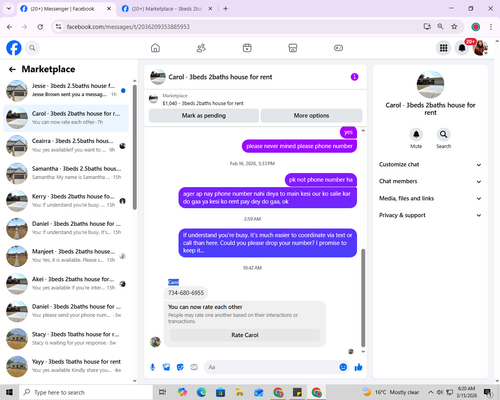Expand Privacy & support section

pos(430,215)
